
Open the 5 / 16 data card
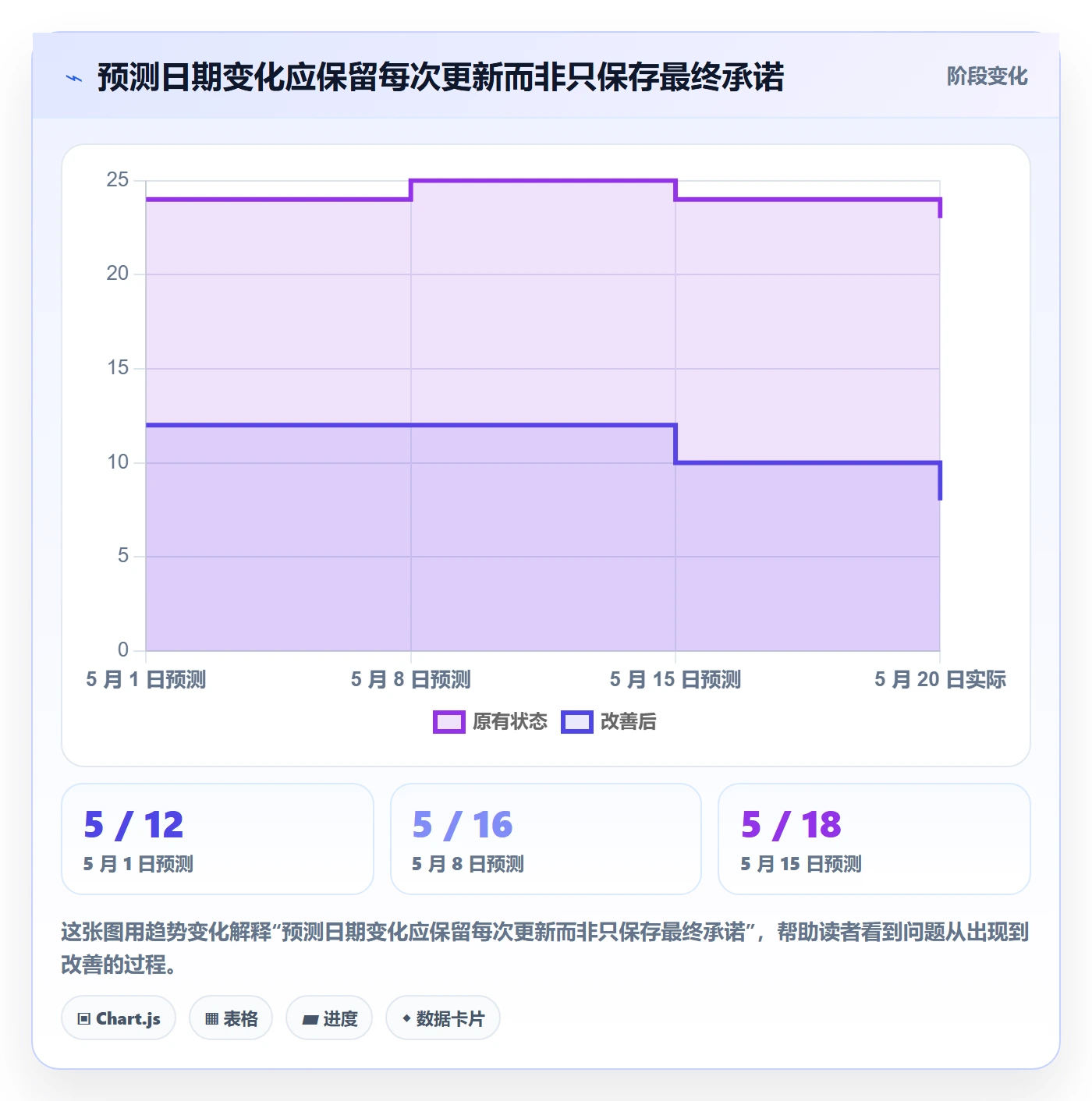tap(546, 839)
